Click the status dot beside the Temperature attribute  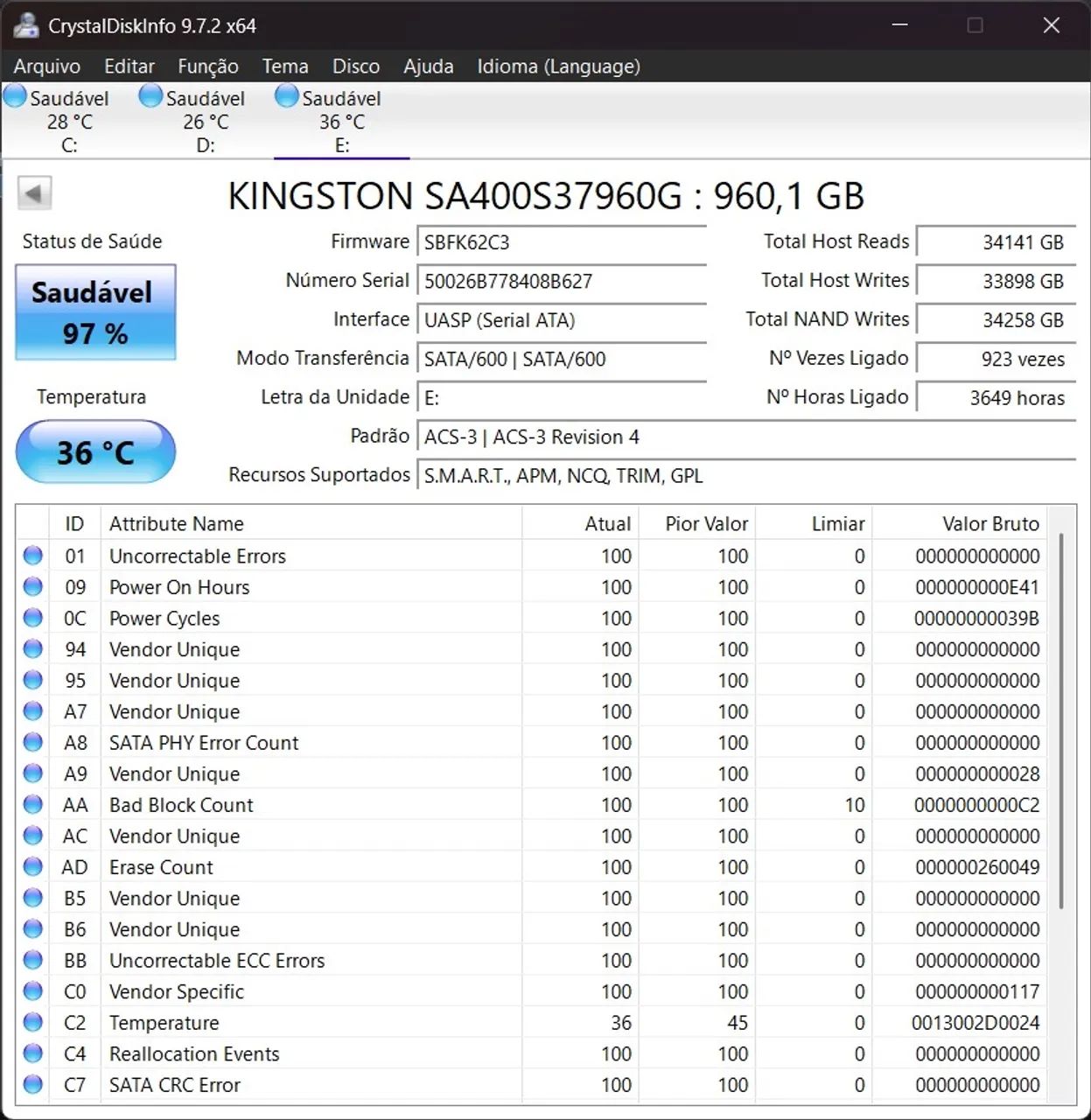31,1022
